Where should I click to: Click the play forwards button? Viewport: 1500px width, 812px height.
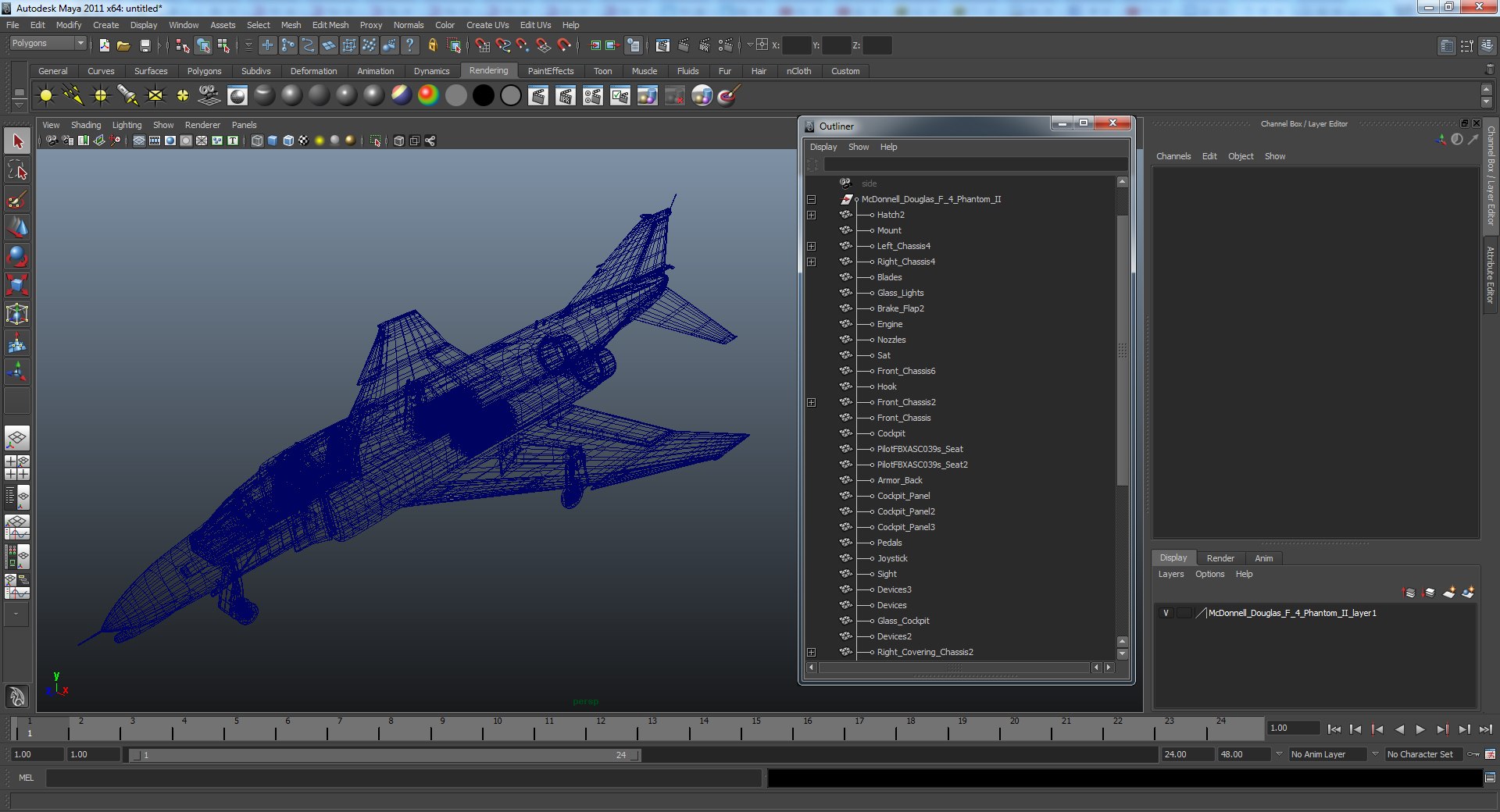[x=1420, y=729]
